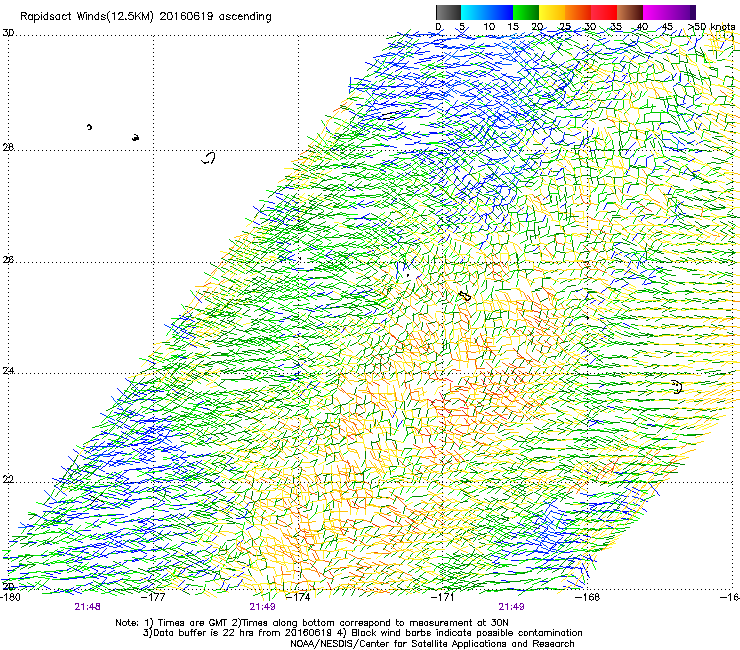Click the "21:49" time between -171 and -168
740x650 pixels.
pos(512,607)
